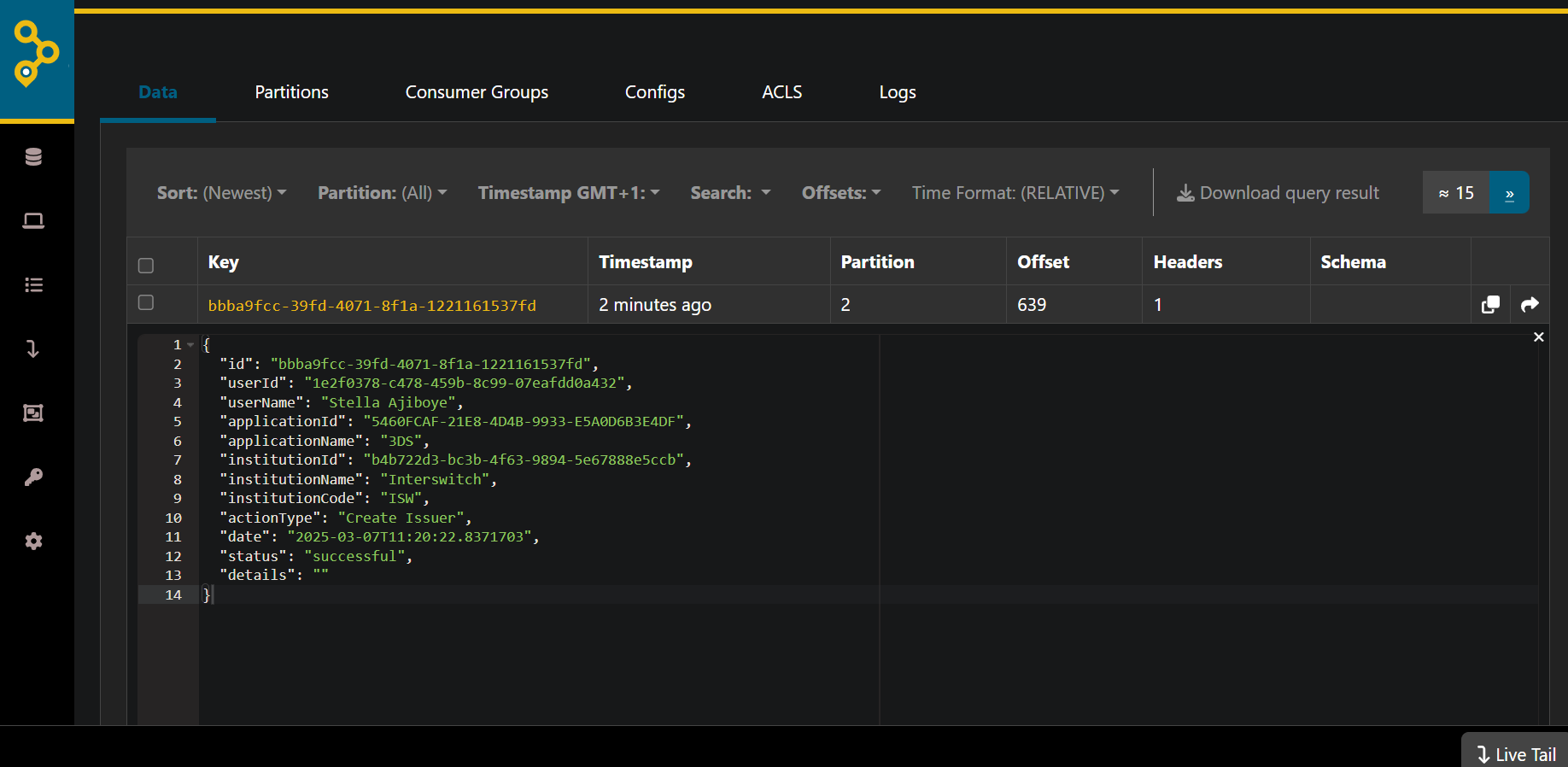Toggle the select-all checkbox in table header
Screen dimensions: 1568x767
[146, 266]
